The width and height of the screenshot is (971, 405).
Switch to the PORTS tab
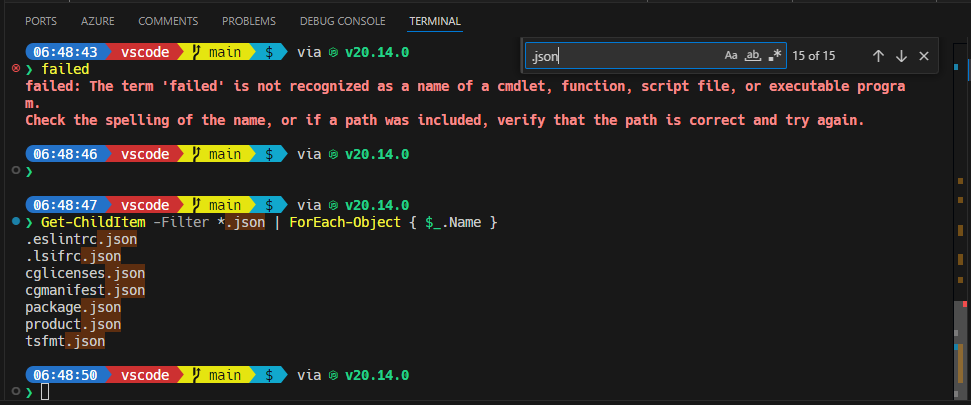pyautogui.click(x=42, y=20)
